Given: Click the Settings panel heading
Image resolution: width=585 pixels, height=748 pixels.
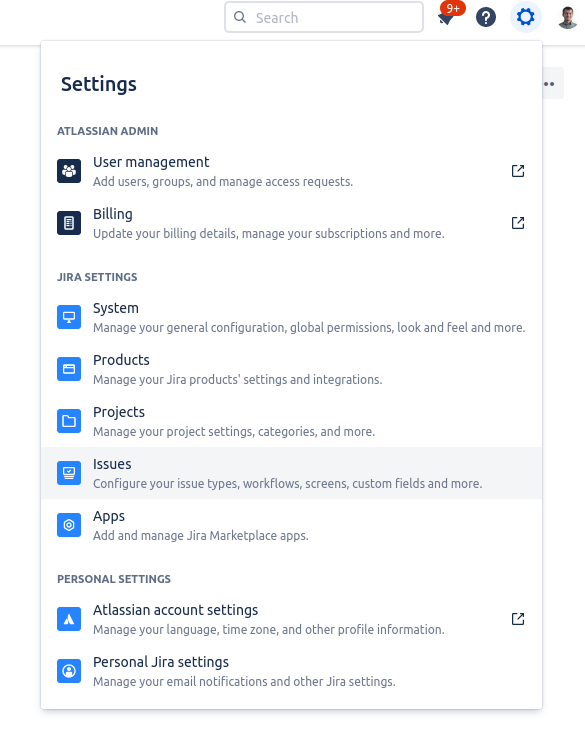Looking at the screenshot, I should coord(99,84).
